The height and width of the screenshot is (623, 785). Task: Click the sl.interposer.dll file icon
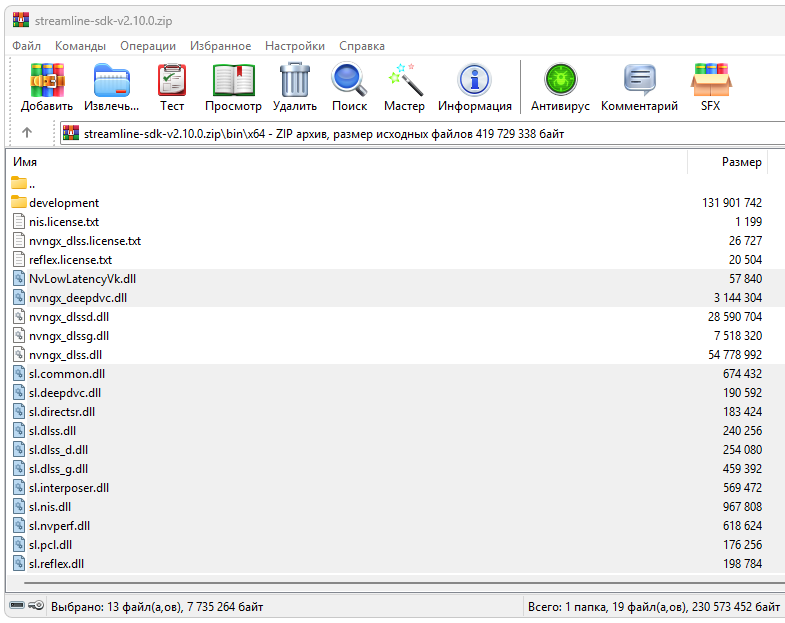click(x=19, y=487)
